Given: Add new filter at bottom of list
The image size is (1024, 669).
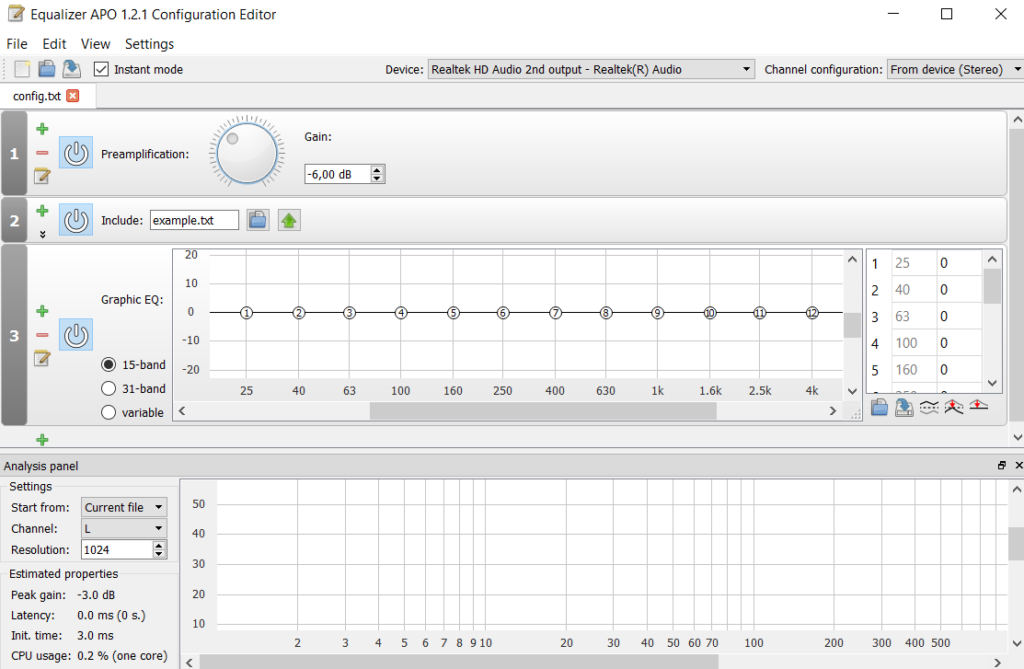Looking at the screenshot, I should 42,440.
